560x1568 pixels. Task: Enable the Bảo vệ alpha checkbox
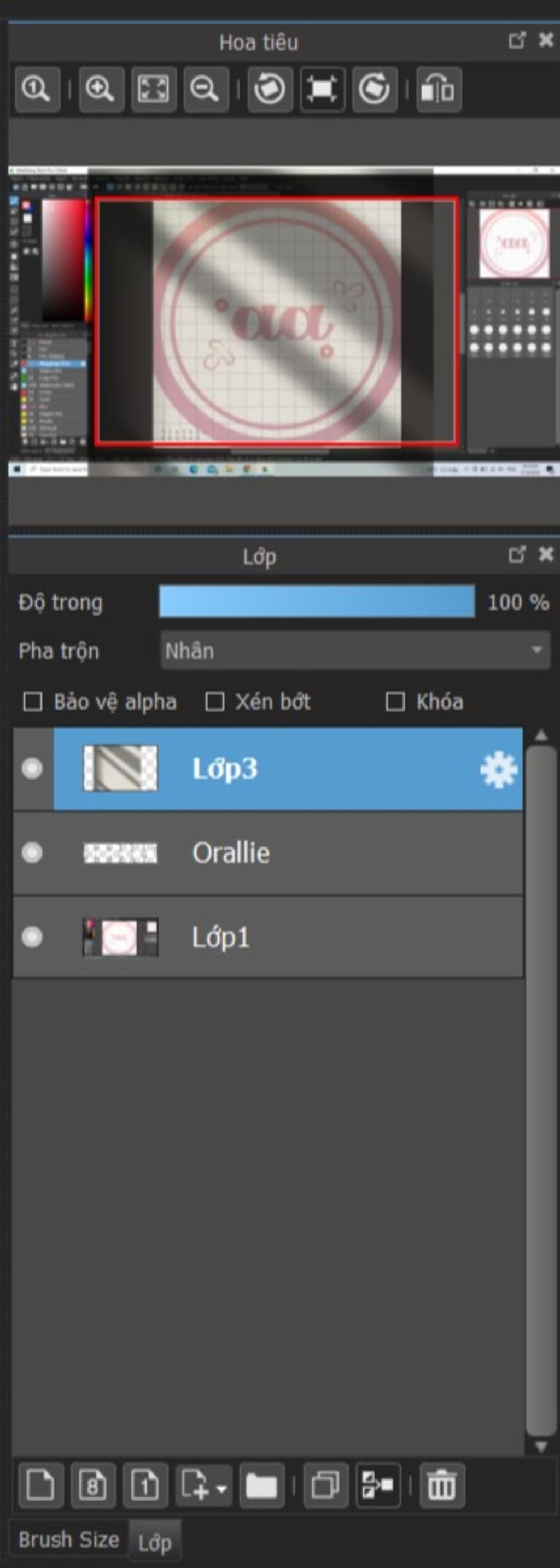click(x=32, y=701)
